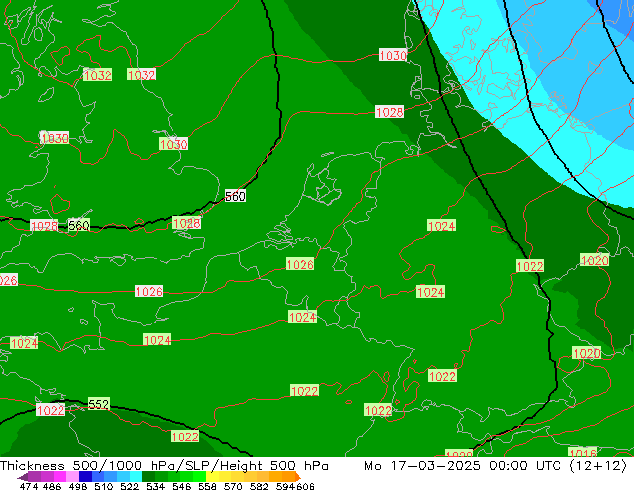Select the bright magenta legend swatch
Screen dimensions: 634x490
pyautogui.click(x=60, y=476)
